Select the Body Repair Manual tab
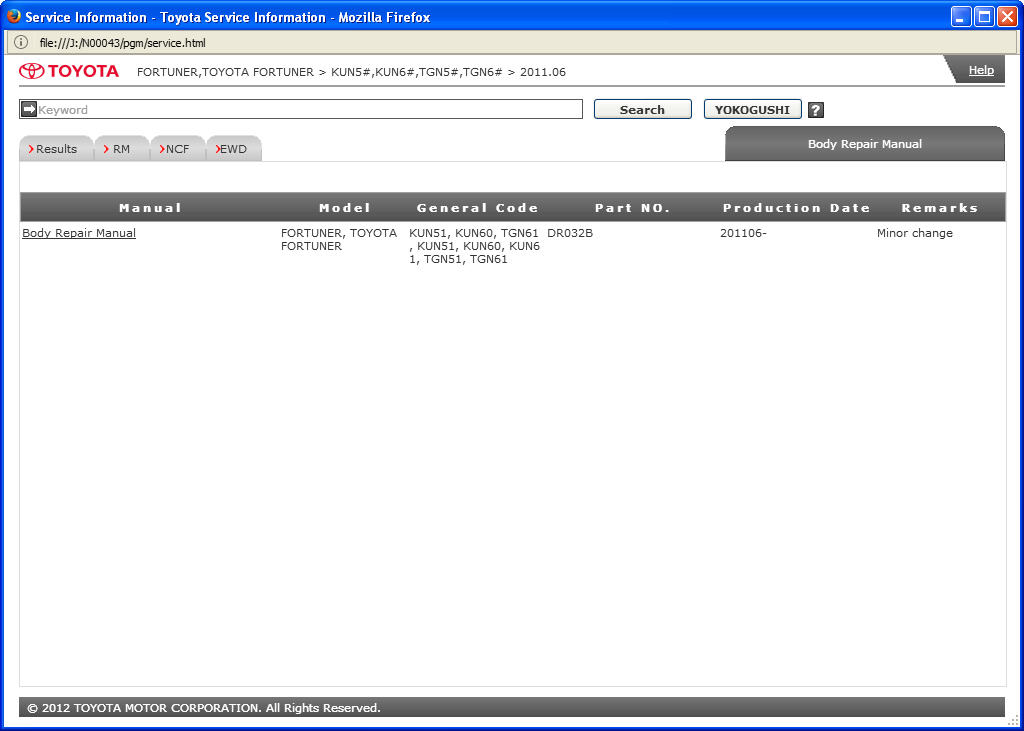The width and height of the screenshot is (1024, 731). [865, 144]
